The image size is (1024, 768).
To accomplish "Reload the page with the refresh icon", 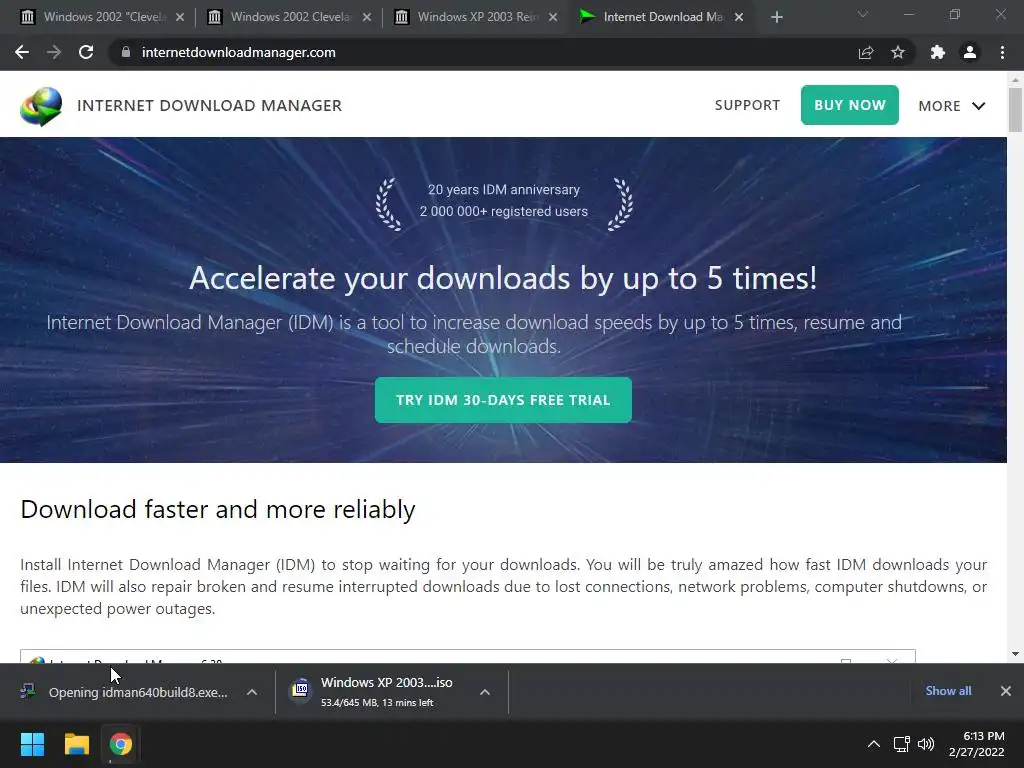I will 86,52.
